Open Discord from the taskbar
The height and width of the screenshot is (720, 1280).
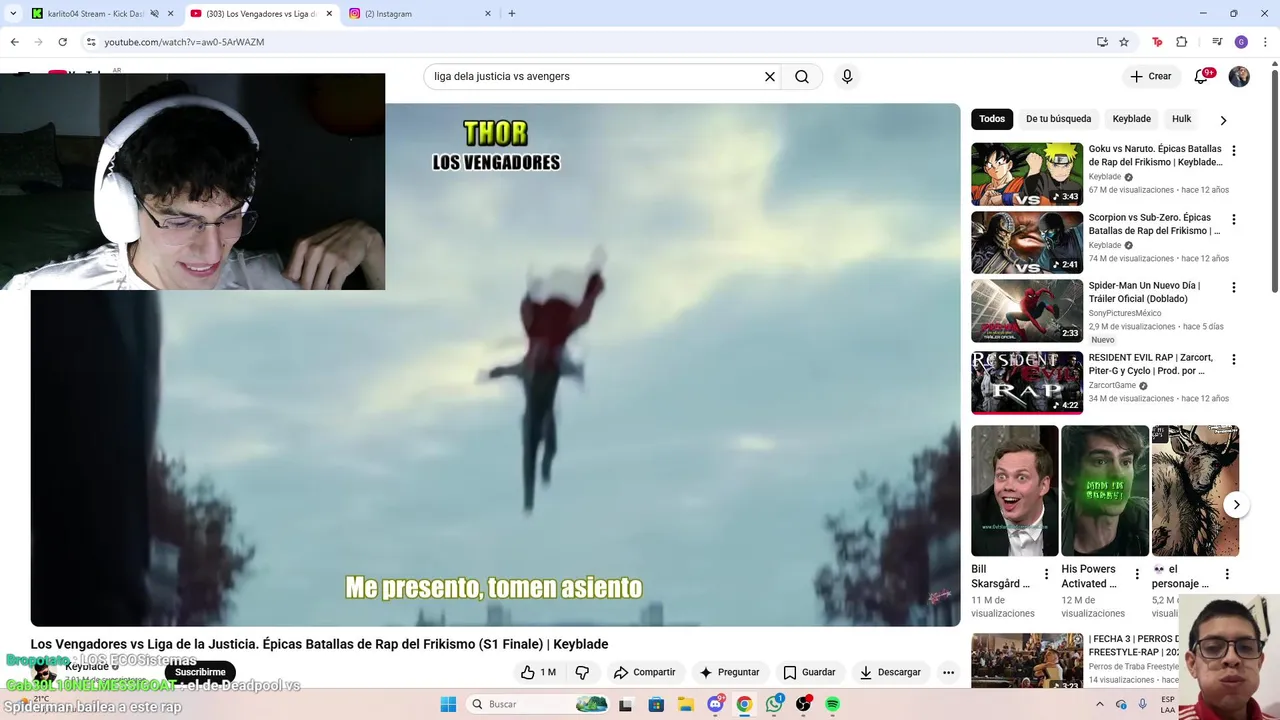[715, 704]
